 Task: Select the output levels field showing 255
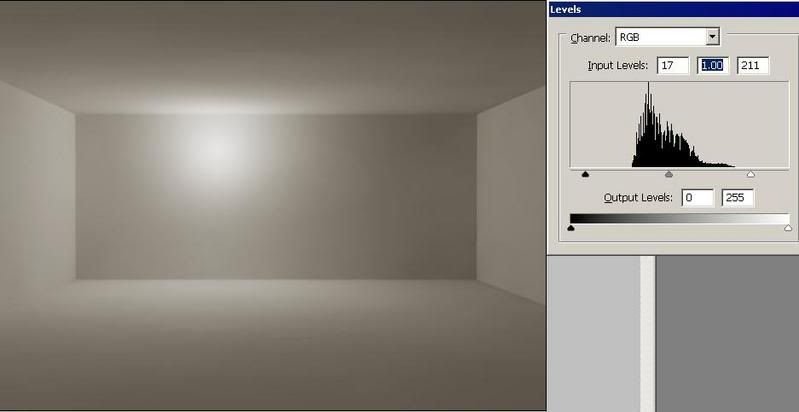point(737,197)
